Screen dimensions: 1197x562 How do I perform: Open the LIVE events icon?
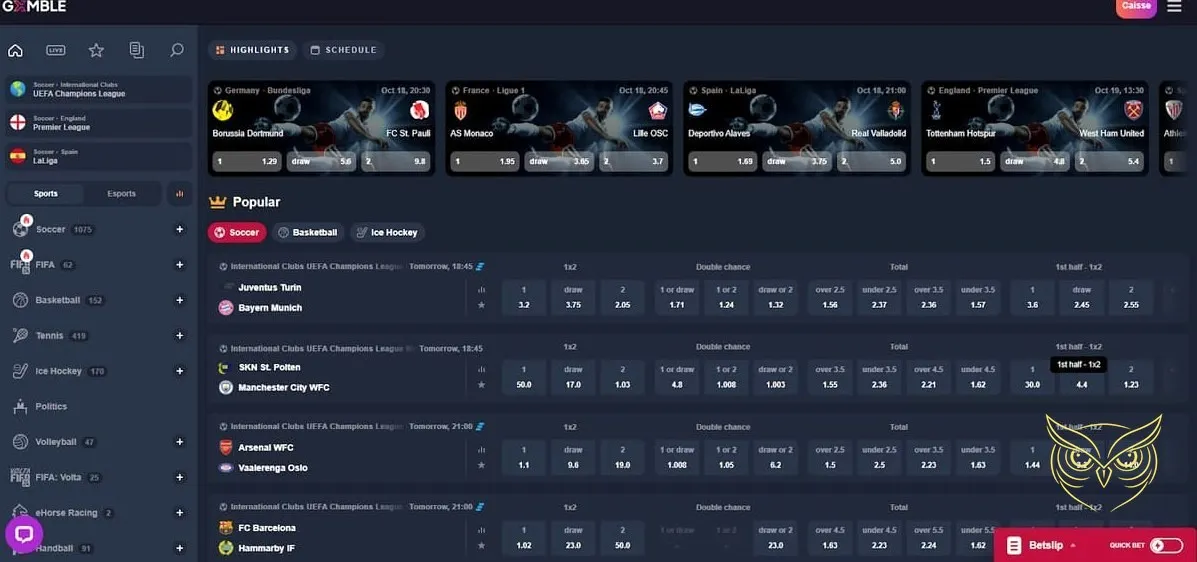point(56,50)
